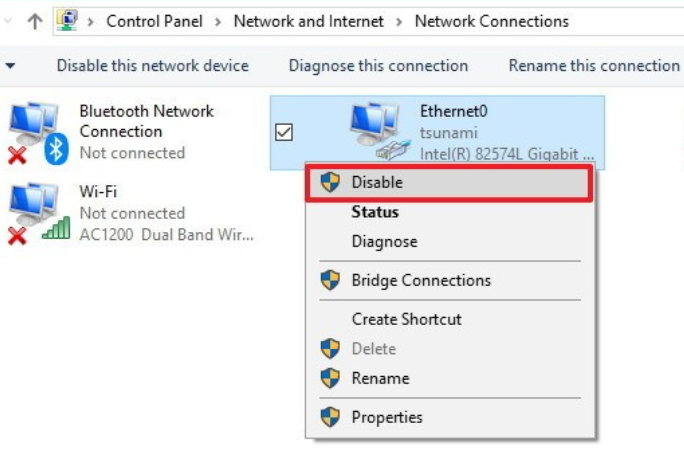Select Diagnose in the context menu
The width and height of the screenshot is (684, 465).
click(384, 241)
